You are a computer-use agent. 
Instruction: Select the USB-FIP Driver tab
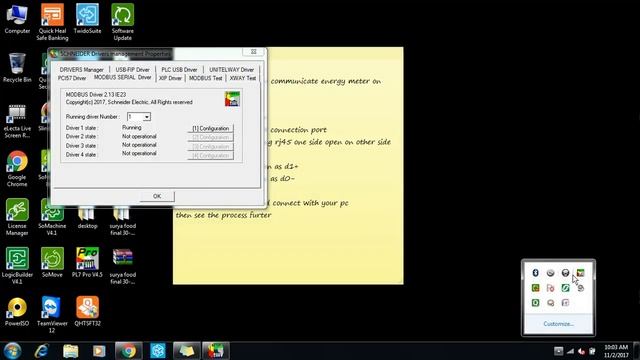pos(133,70)
